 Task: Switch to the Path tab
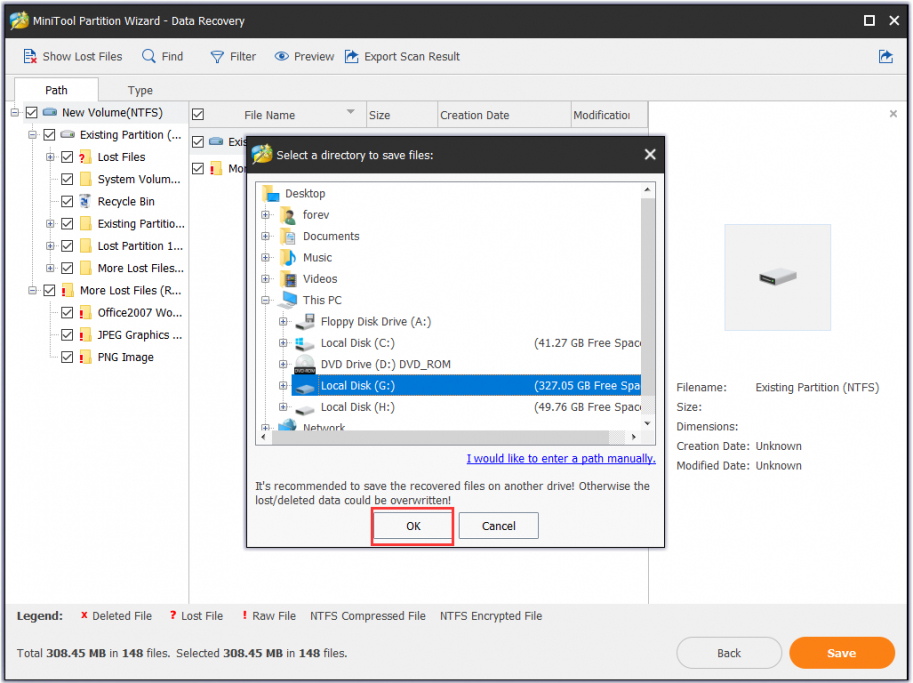pos(56,90)
